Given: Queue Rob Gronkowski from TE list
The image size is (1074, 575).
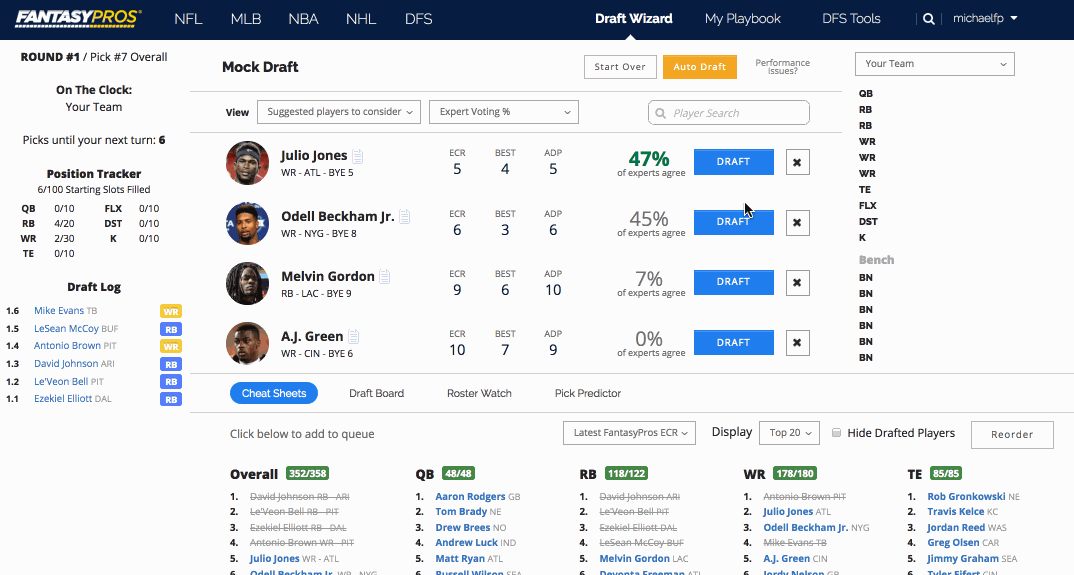Looking at the screenshot, I should point(966,496).
